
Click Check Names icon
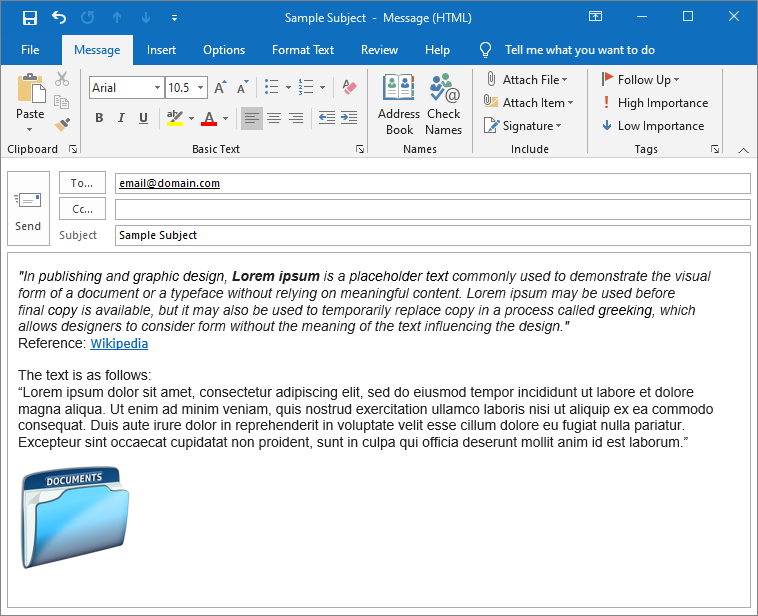(443, 105)
